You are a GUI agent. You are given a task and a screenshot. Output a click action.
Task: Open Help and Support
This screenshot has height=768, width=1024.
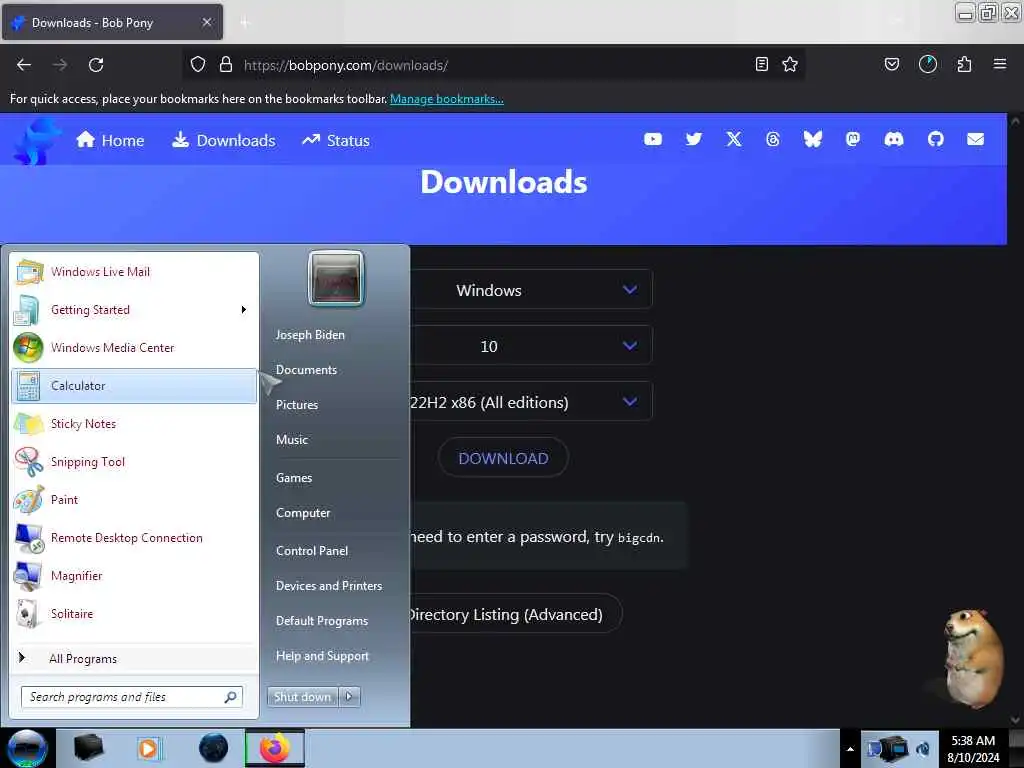tap(323, 656)
